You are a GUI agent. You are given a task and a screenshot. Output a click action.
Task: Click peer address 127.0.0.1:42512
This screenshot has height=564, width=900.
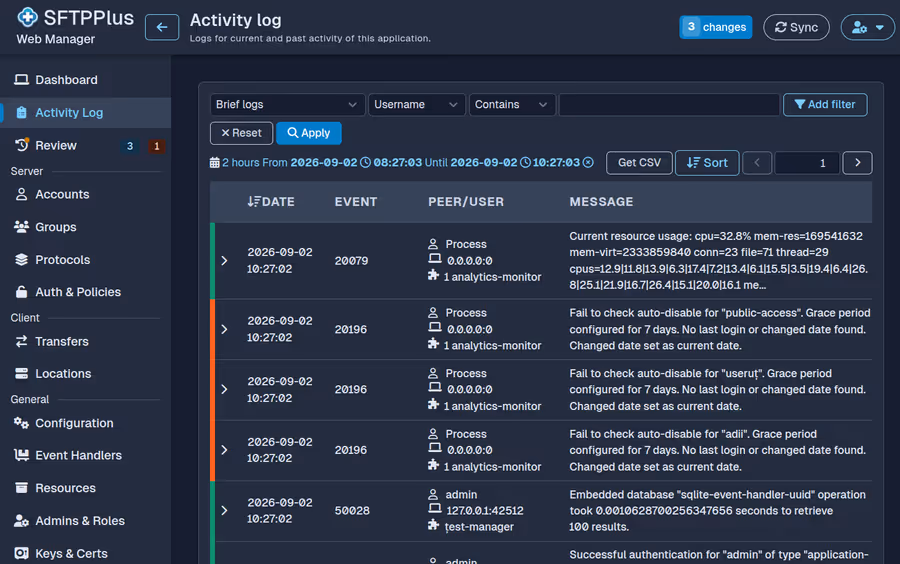(485, 511)
